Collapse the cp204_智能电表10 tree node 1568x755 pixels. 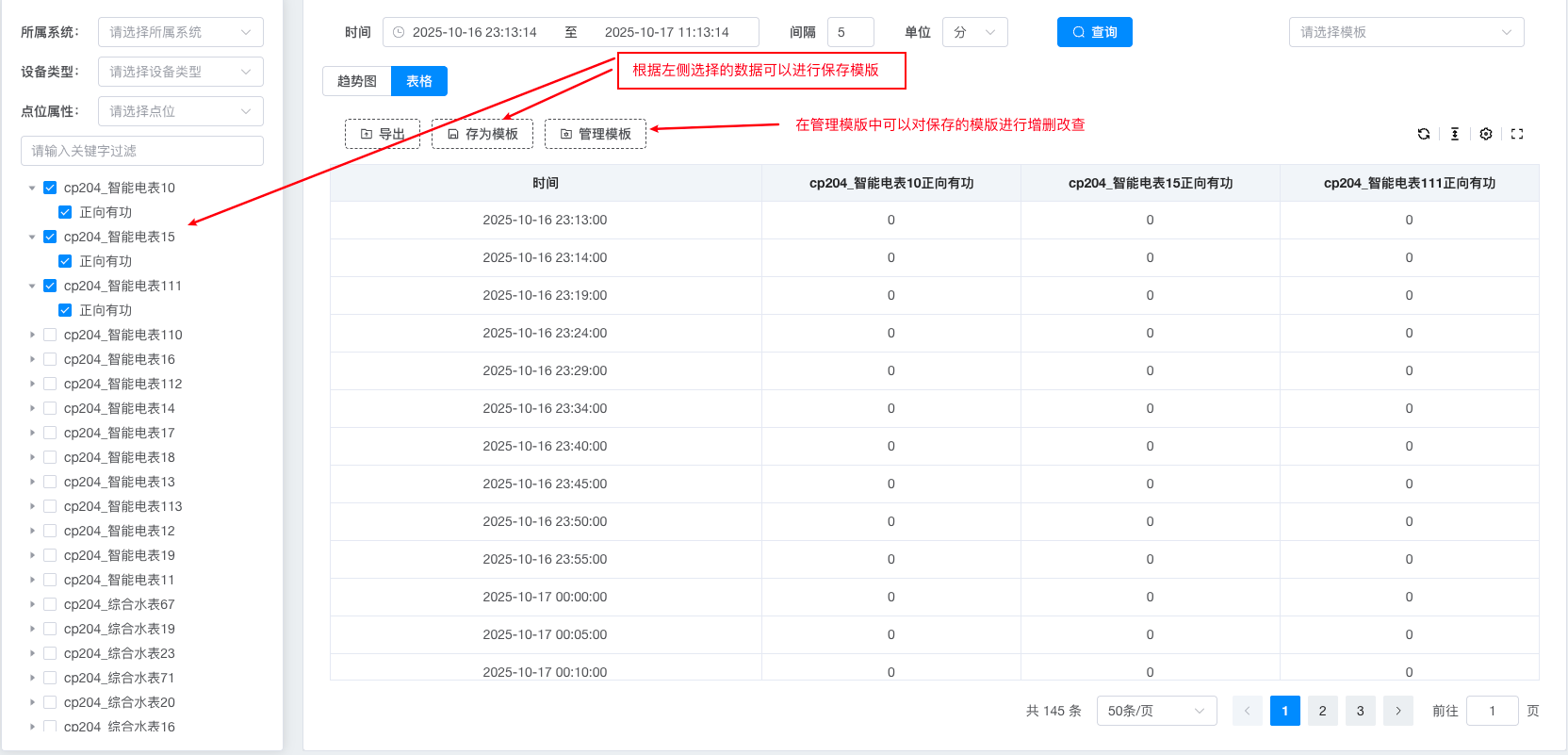pyautogui.click(x=32, y=188)
